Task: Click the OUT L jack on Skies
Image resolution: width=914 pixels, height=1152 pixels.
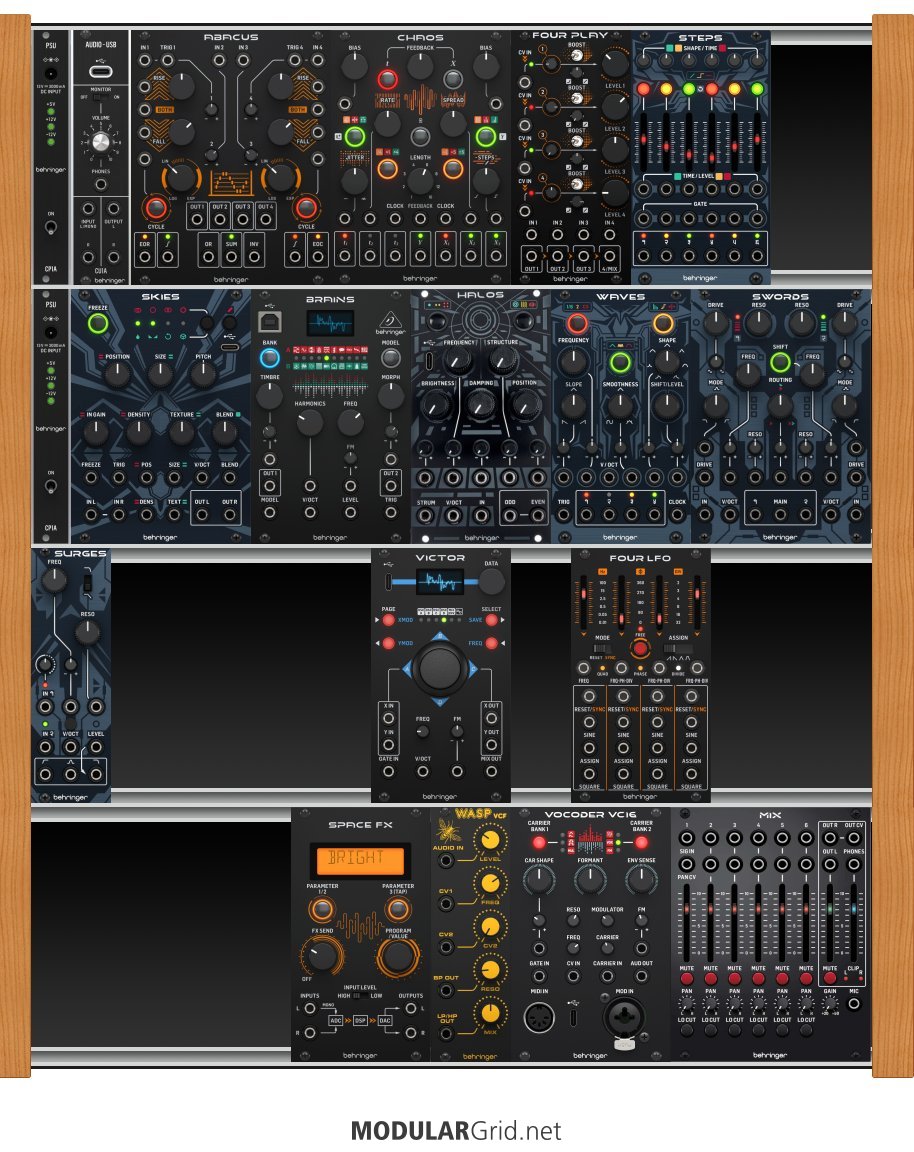Action: pos(202,515)
